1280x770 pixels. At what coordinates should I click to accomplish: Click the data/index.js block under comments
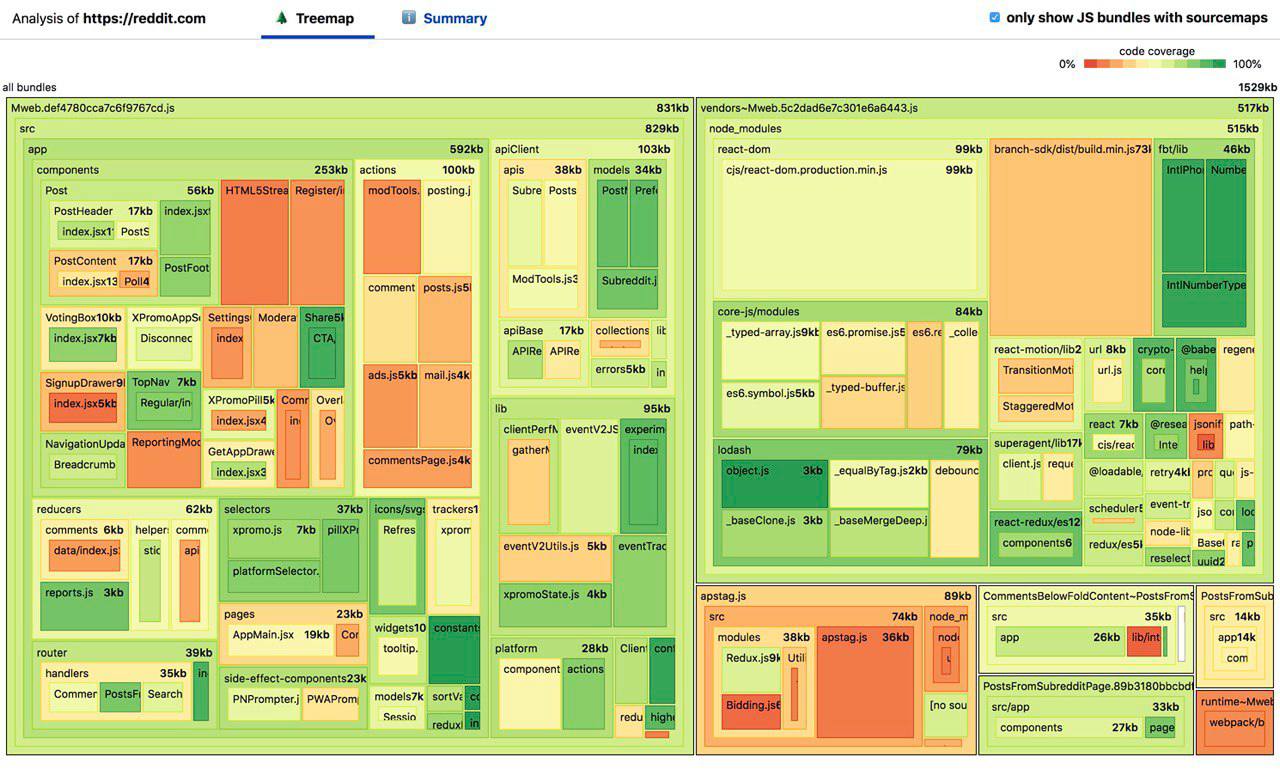tap(85, 555)
